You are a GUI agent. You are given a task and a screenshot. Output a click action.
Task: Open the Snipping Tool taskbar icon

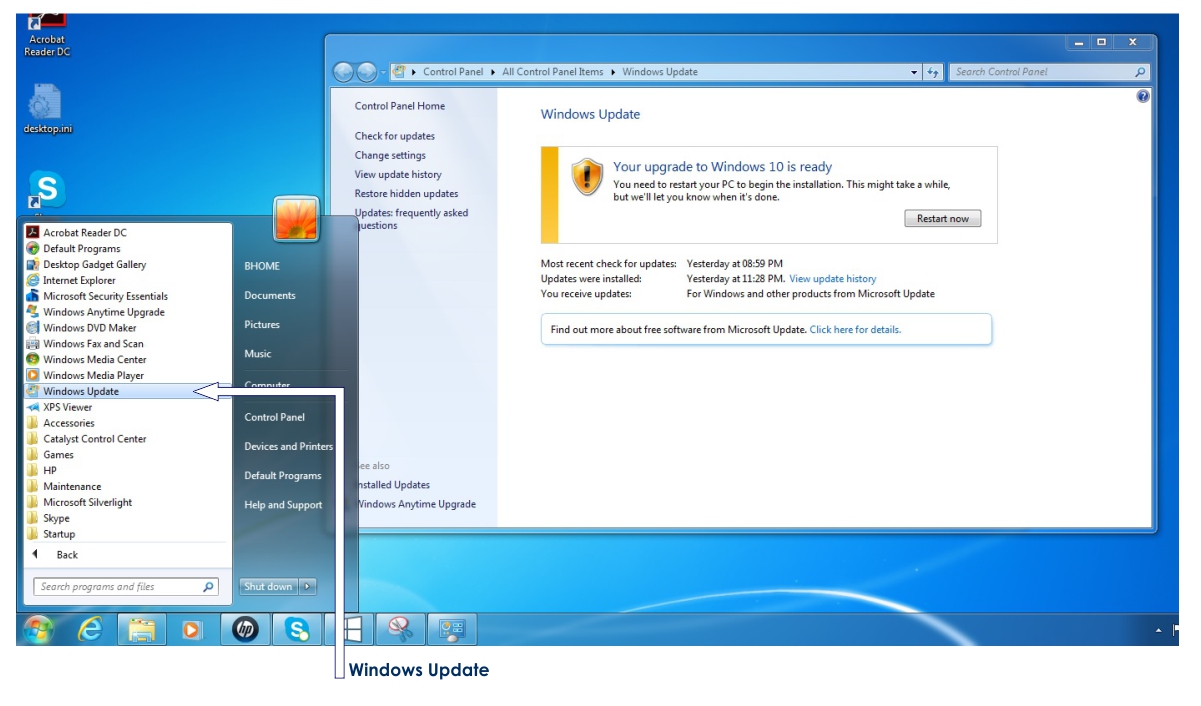pos(400,629)
